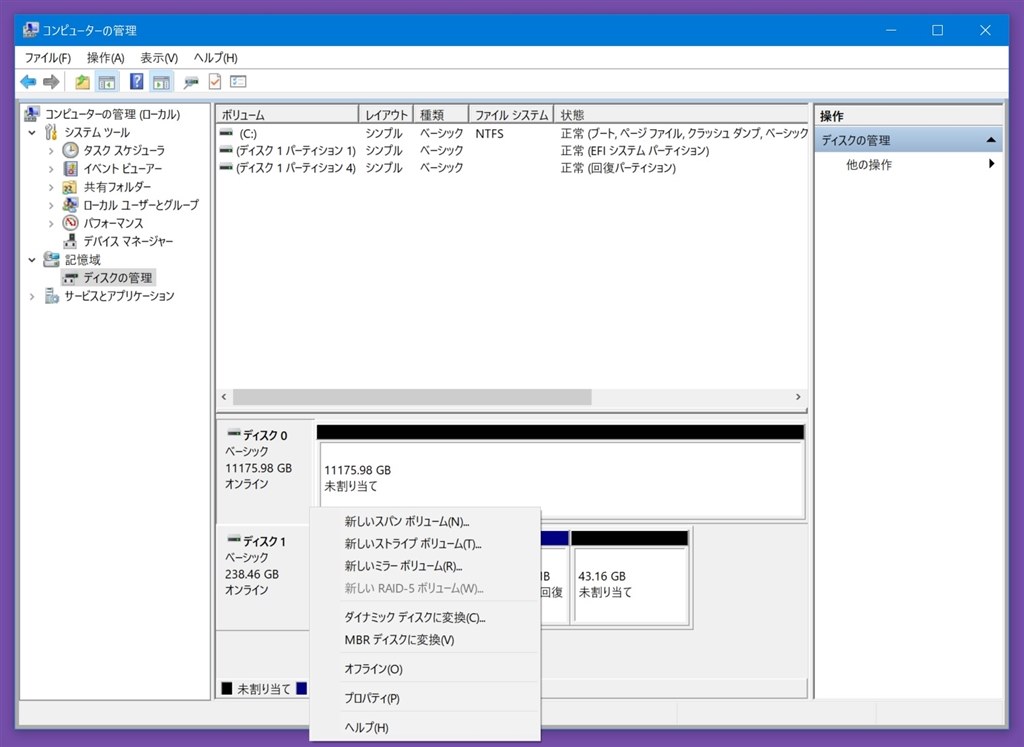The image size is (1024, 747).
Task: Open the 操作(A) menu
Action: [x=105, y=57]
